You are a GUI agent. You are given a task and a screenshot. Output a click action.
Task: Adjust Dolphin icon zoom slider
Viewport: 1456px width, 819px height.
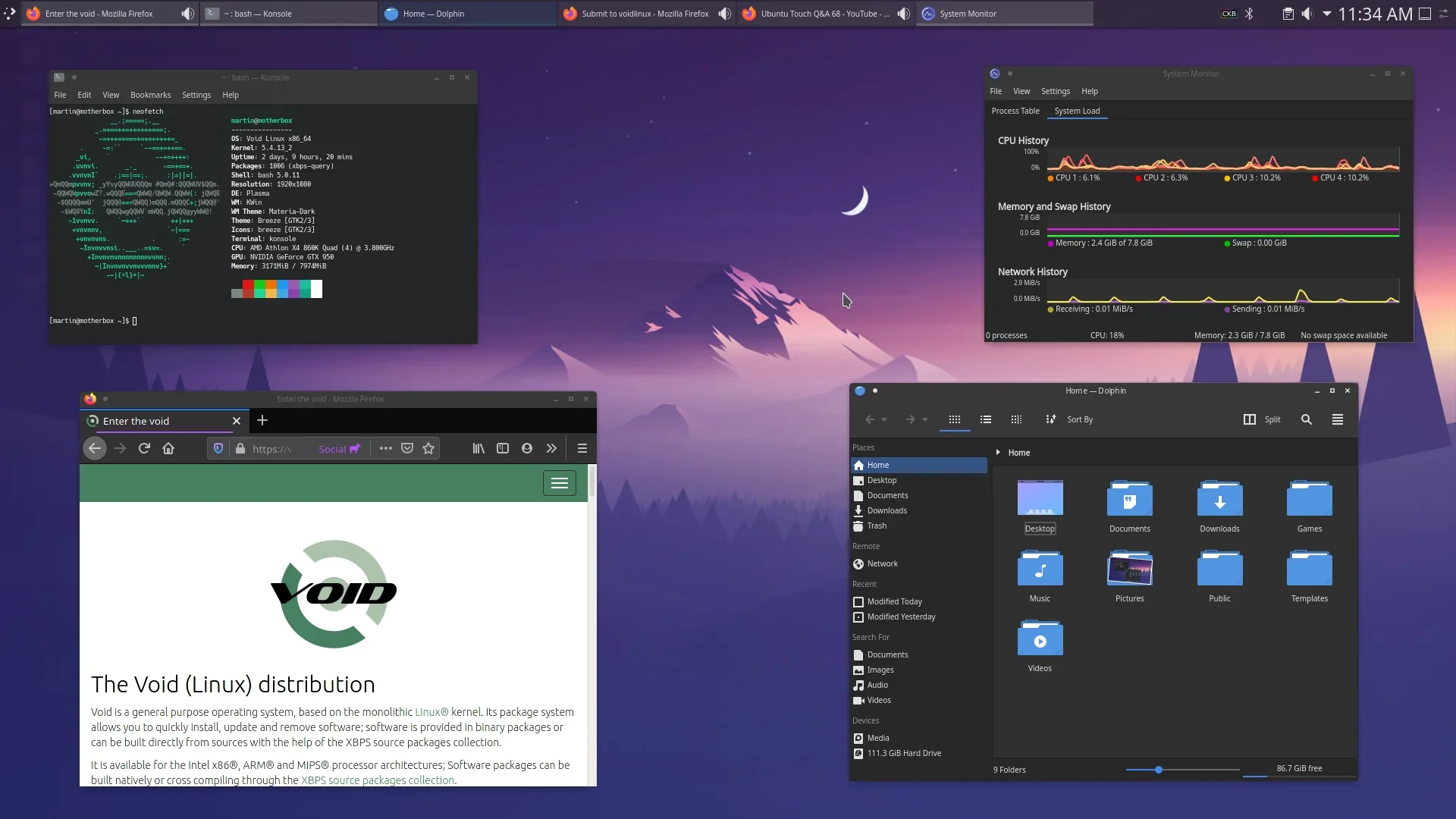pos(1158,770)
